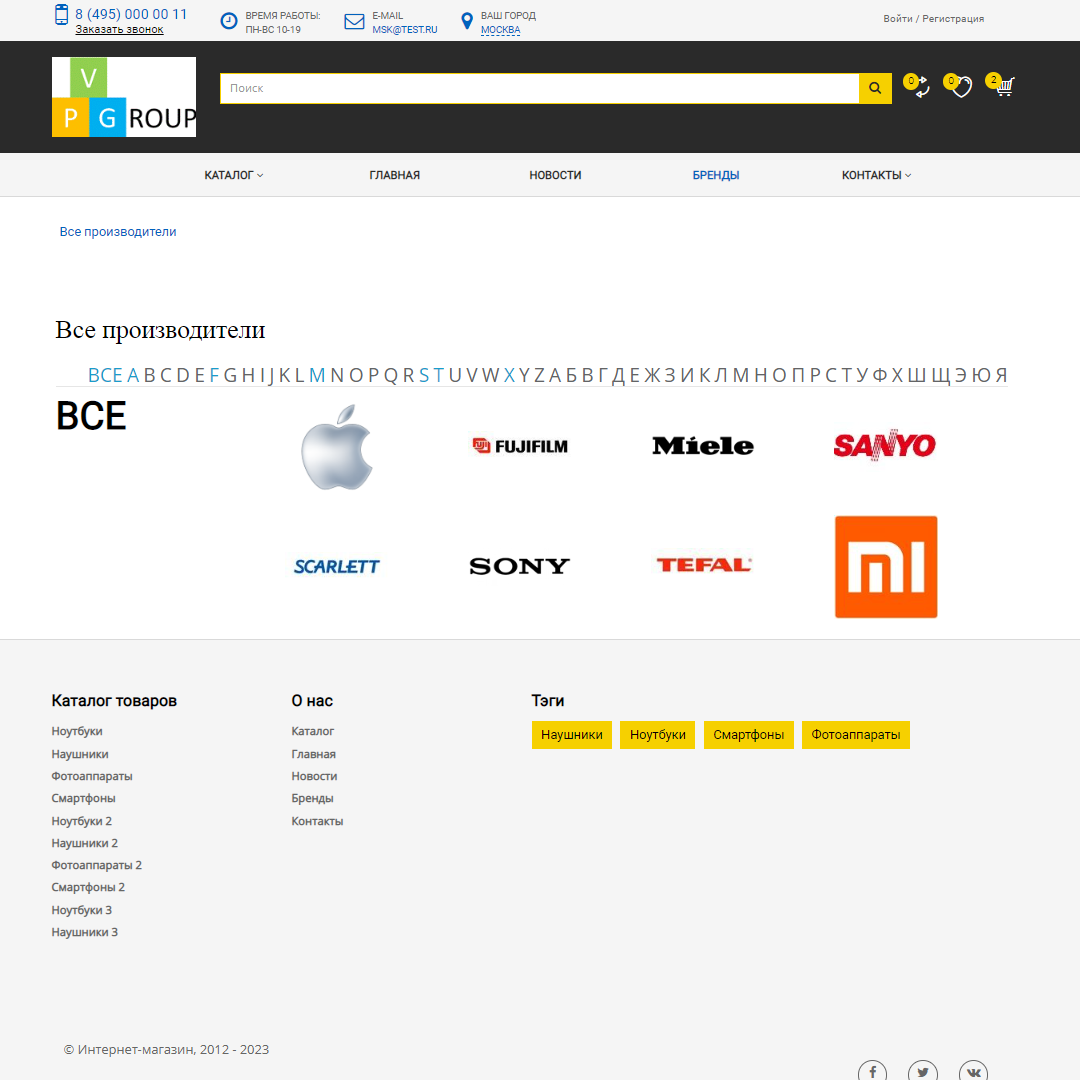Open the Бренды menu item
1080x1080 pixels.
coord(716,175)
